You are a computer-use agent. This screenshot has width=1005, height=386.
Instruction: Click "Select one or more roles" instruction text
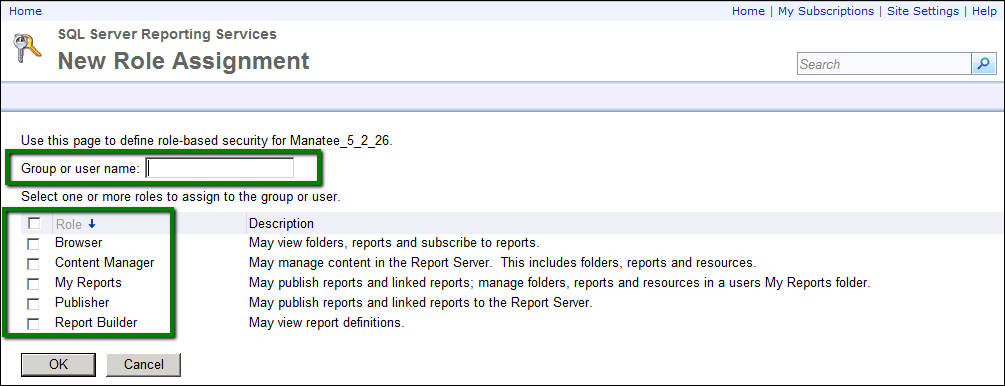(181, 197)
